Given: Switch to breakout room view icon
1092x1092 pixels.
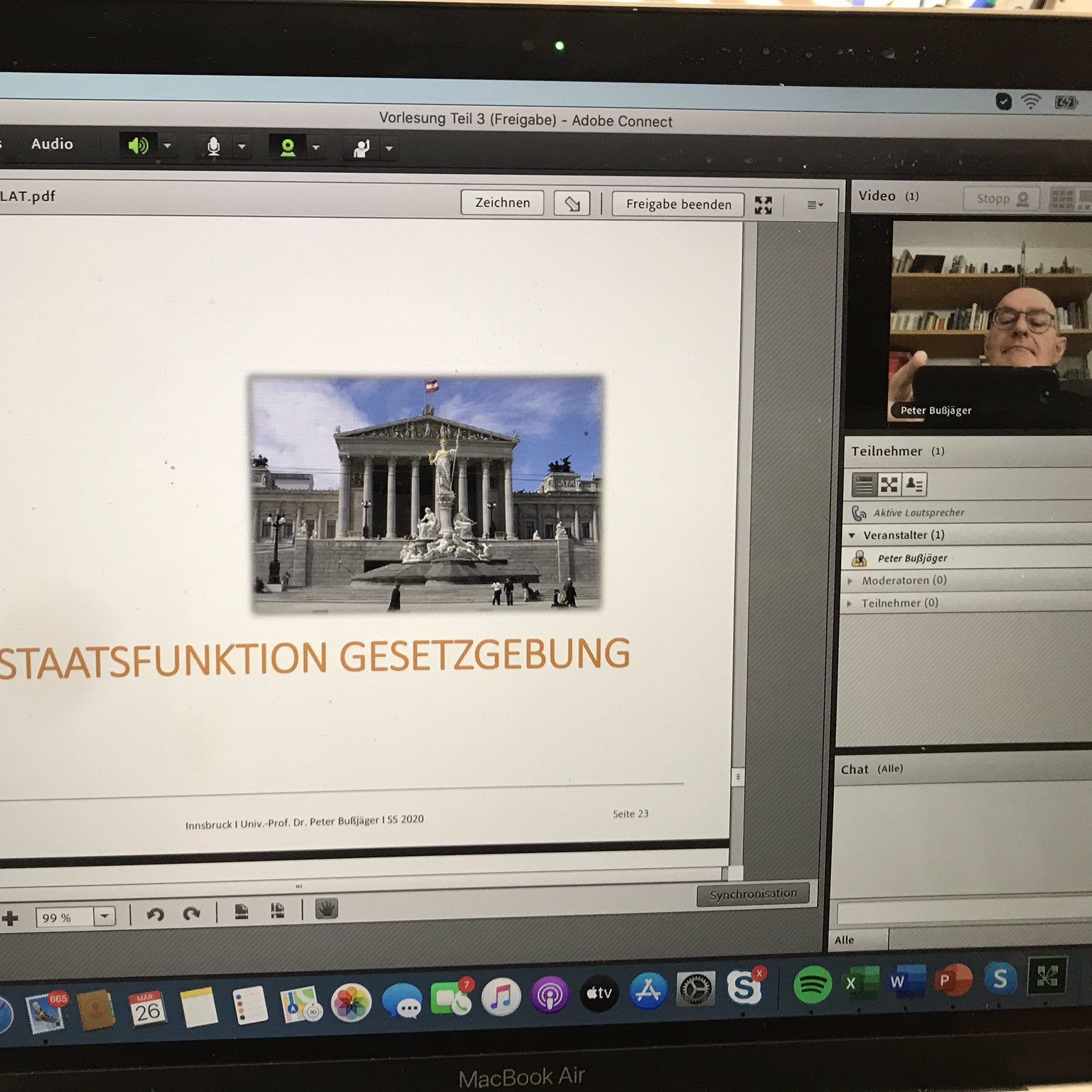Looking at the screenshot, I should (x=889, y=485).
